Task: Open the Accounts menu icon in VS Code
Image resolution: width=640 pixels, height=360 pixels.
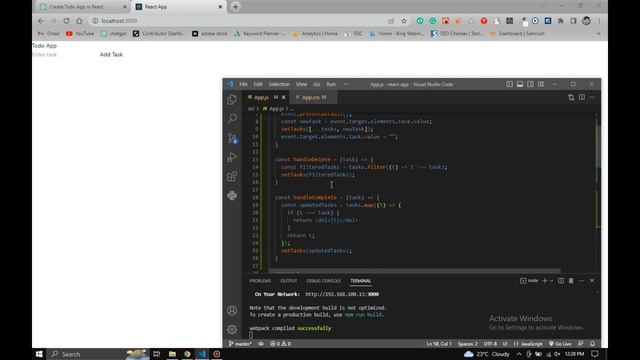Action: 232,310
